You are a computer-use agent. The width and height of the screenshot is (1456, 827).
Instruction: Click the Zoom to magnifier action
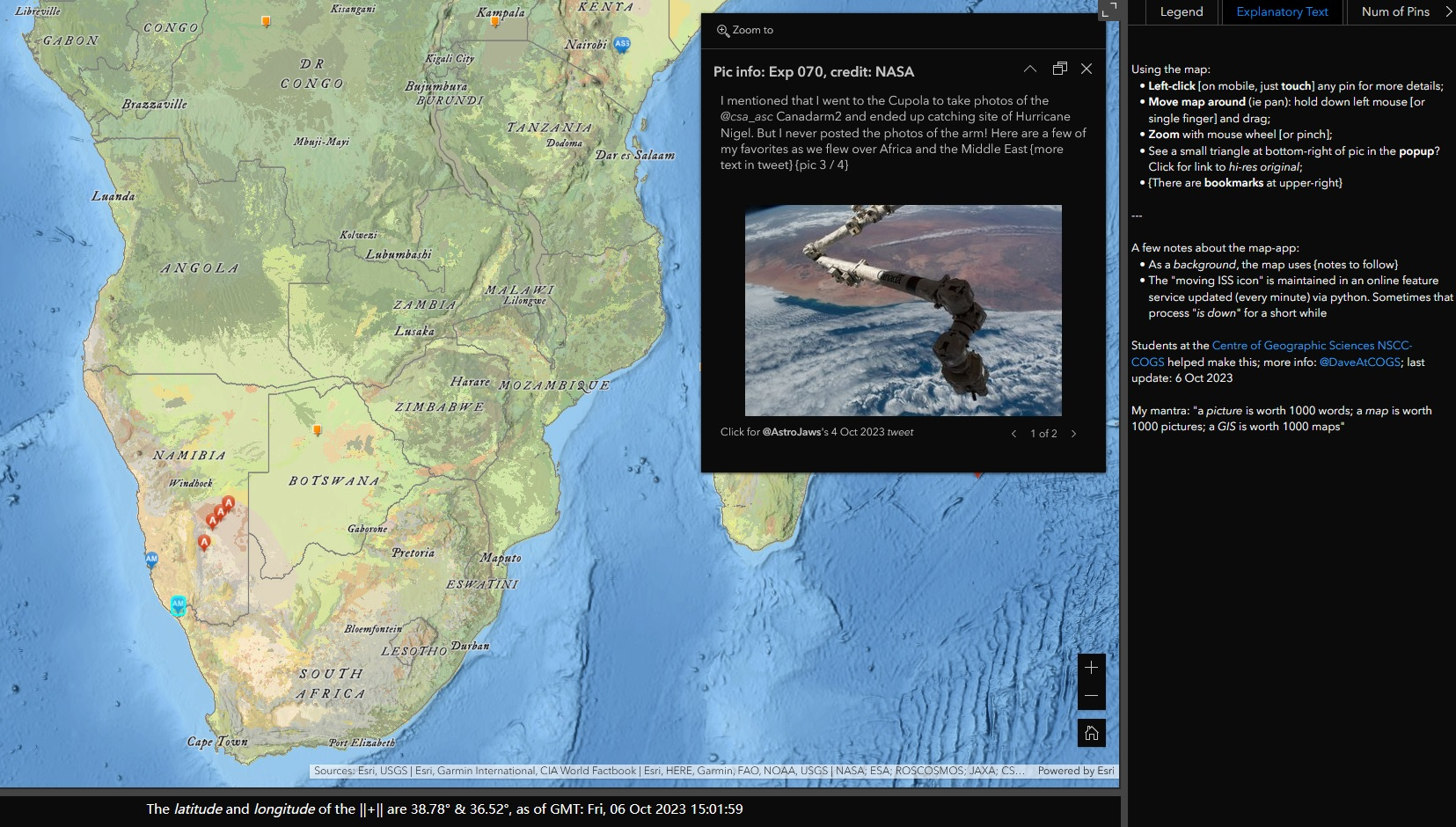tap(745, 30)
